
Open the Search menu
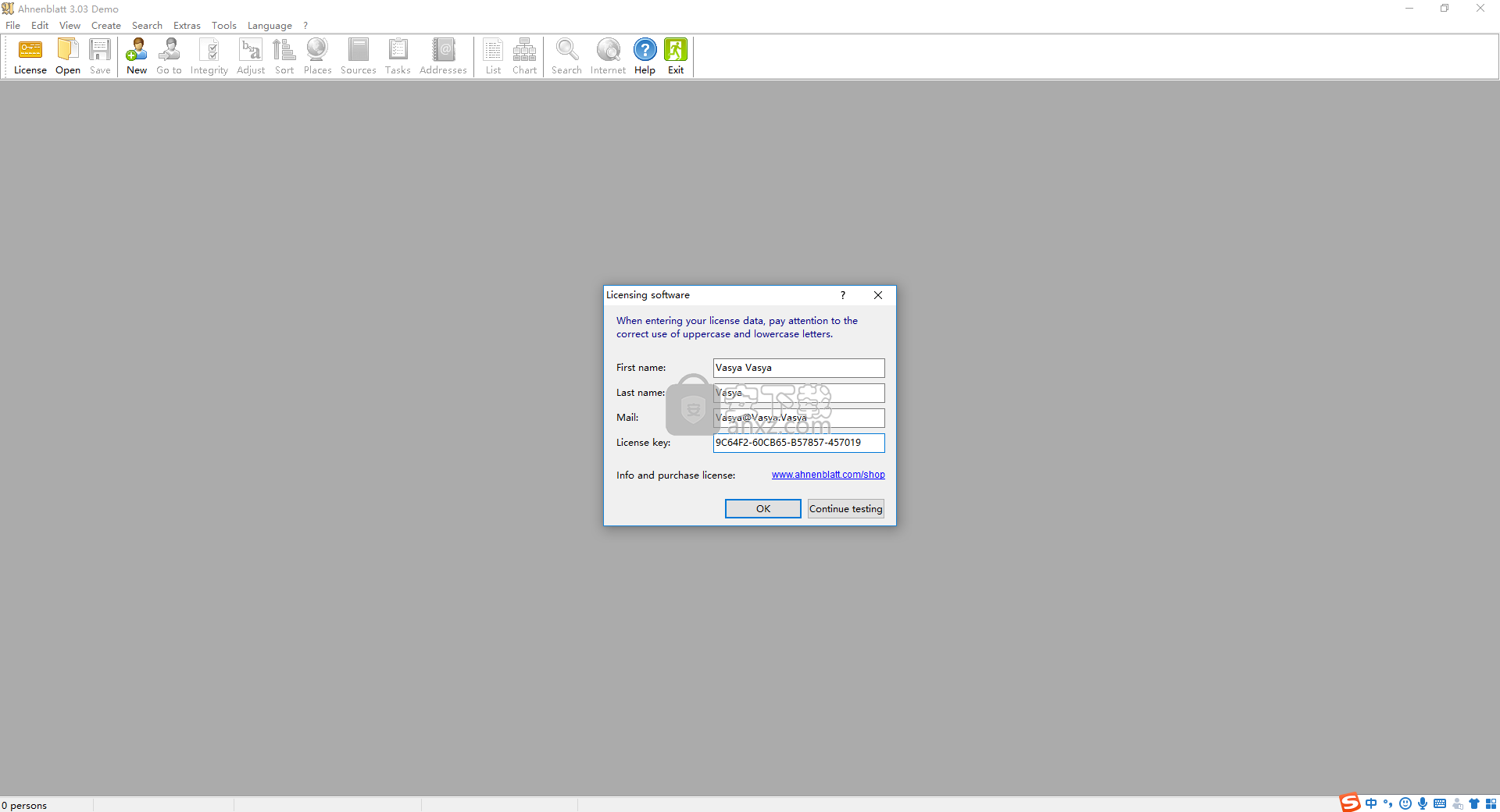[x=147, y=25]
